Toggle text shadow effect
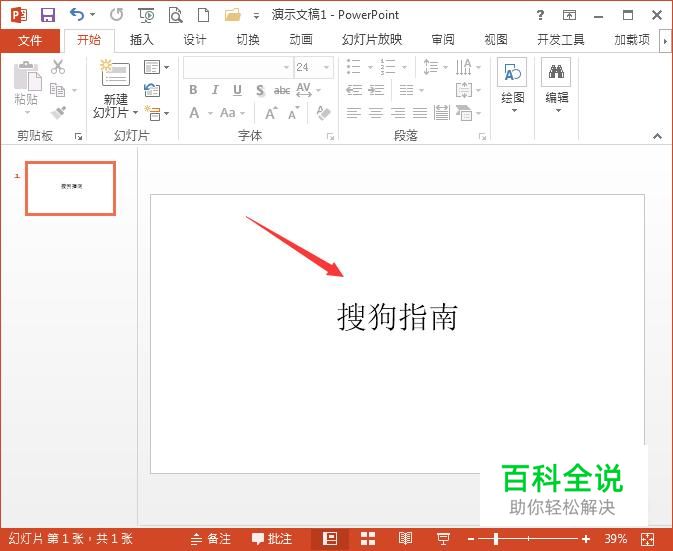The width and height of the screenshot is (673, 551). pos(260,90)
